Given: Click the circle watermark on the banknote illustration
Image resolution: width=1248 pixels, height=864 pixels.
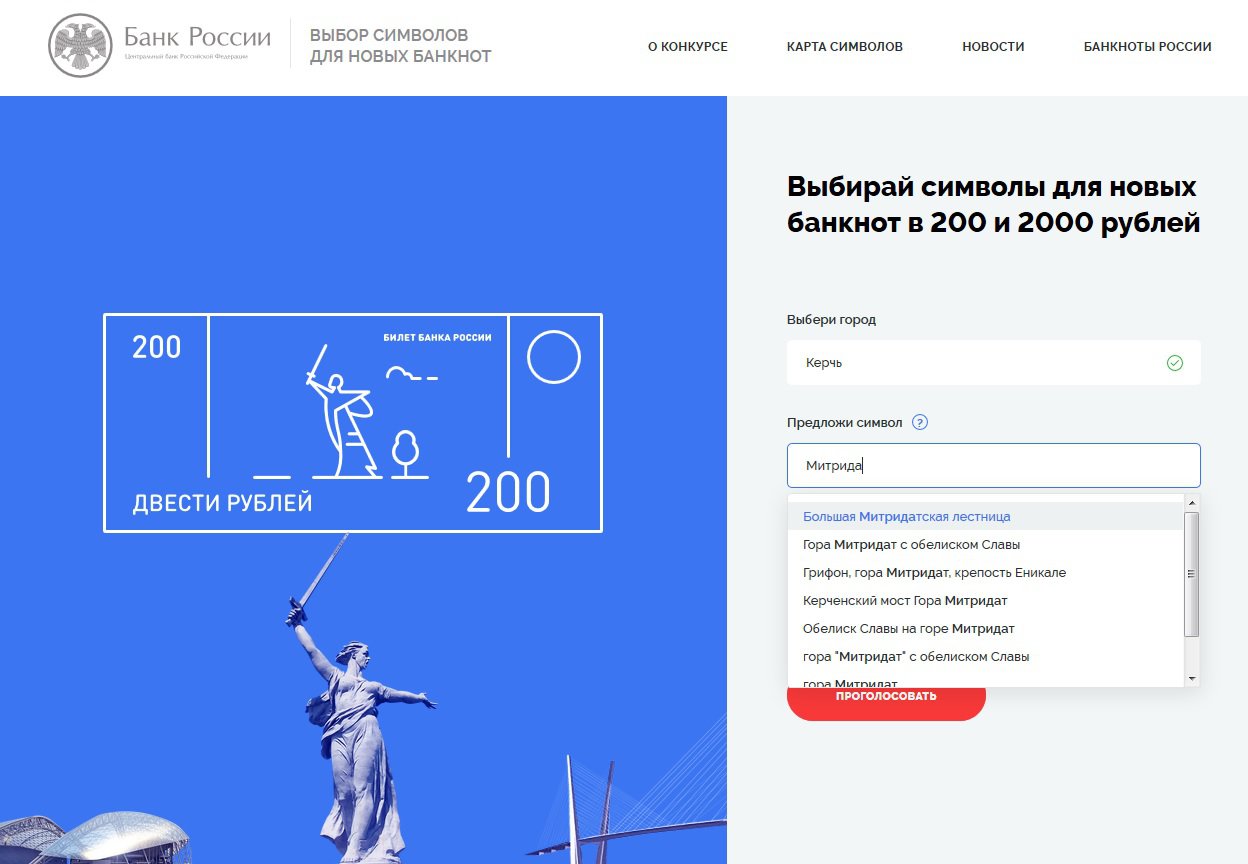Looking at the screenshot, I should pyautogui.click(x=554, y=357).
